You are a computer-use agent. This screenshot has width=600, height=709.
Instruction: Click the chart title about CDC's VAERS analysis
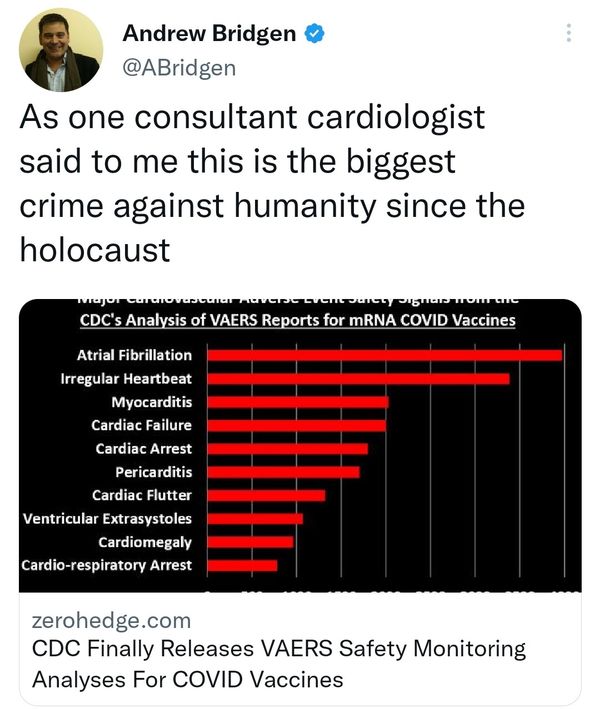tap(298, 320)
